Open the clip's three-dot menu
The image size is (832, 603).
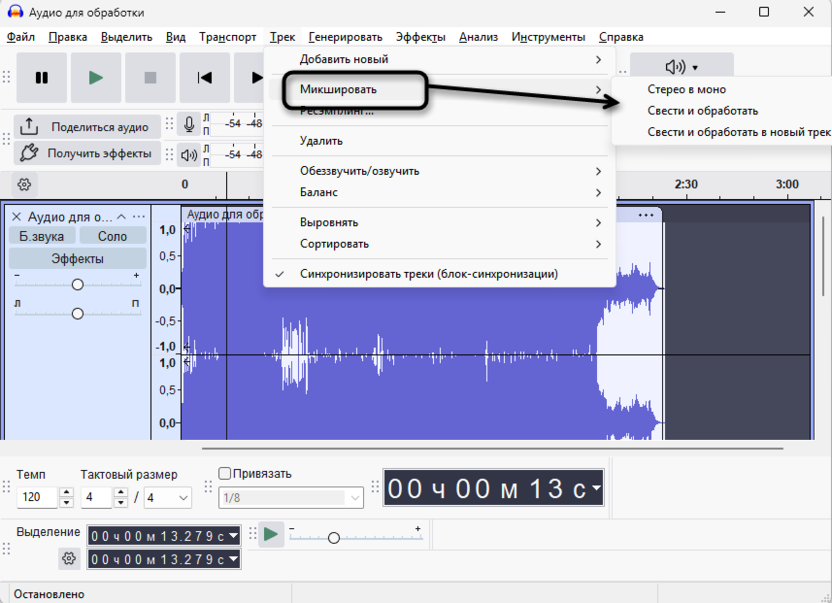pos(646,214)
